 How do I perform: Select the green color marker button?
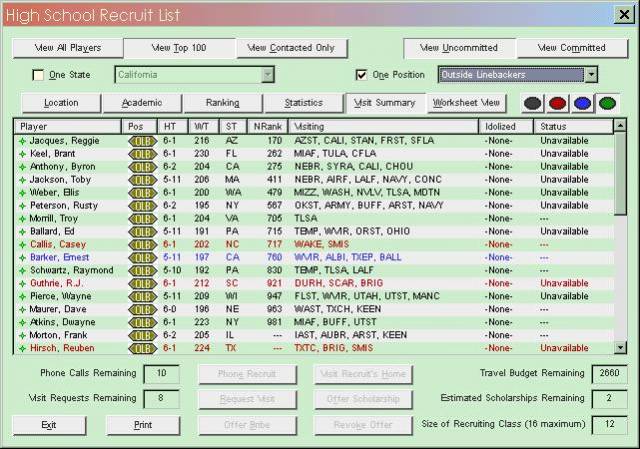coord(607,103)
